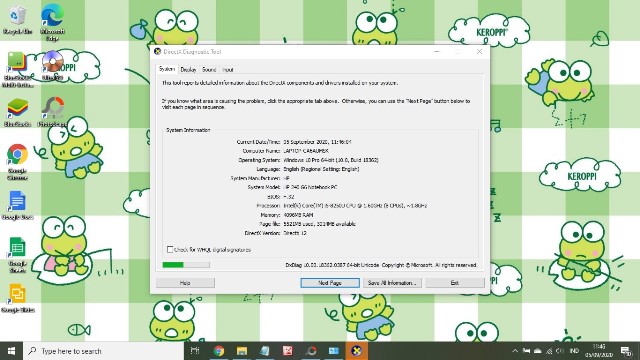Screen dimensions: 640x360
Task: Enable Check for WHQL digital signatures
Action: (x=170, y=249)
